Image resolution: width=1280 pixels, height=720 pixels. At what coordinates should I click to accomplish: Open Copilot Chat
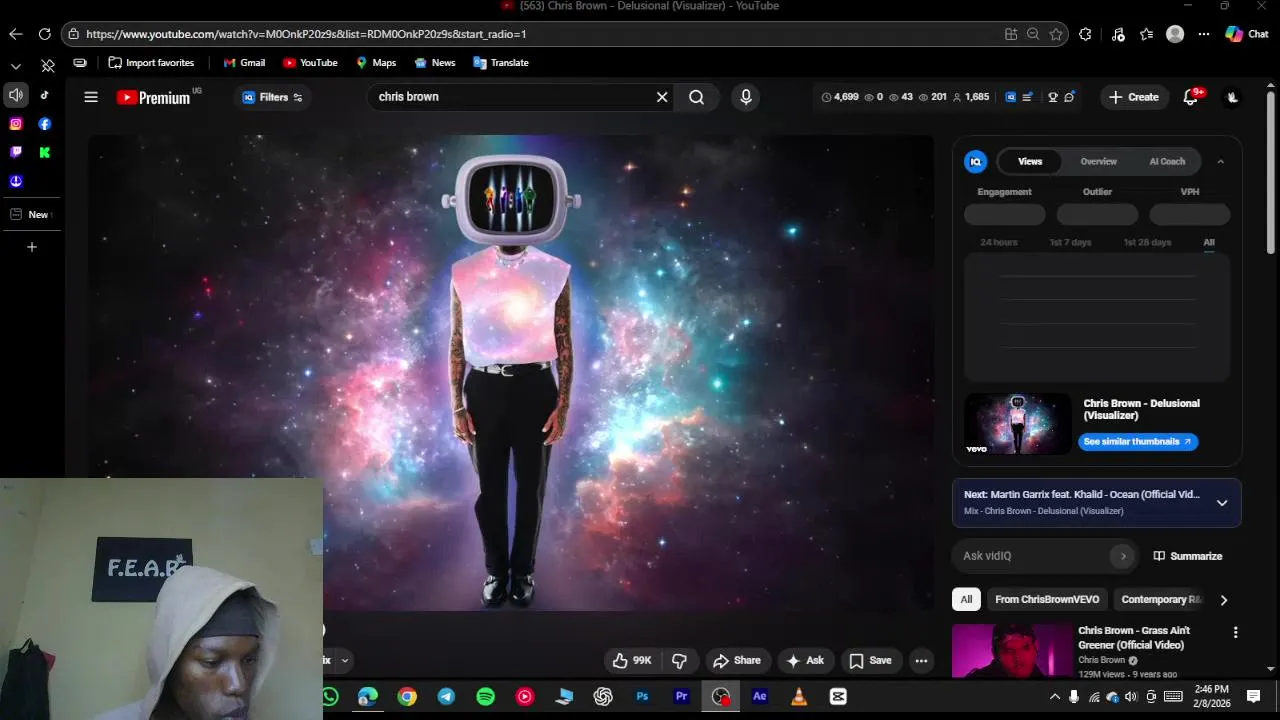click(1247, 34)
